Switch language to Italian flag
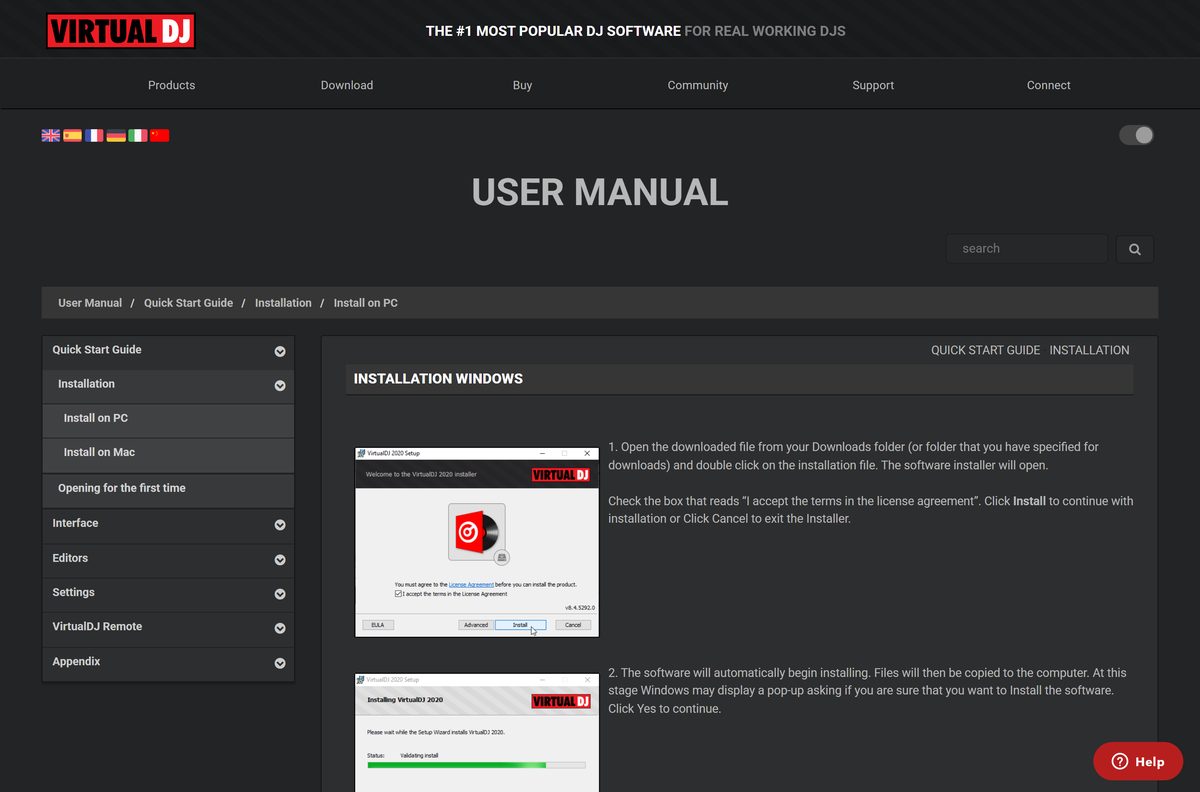The image size is (1200, 792). [x=138, y=135]
